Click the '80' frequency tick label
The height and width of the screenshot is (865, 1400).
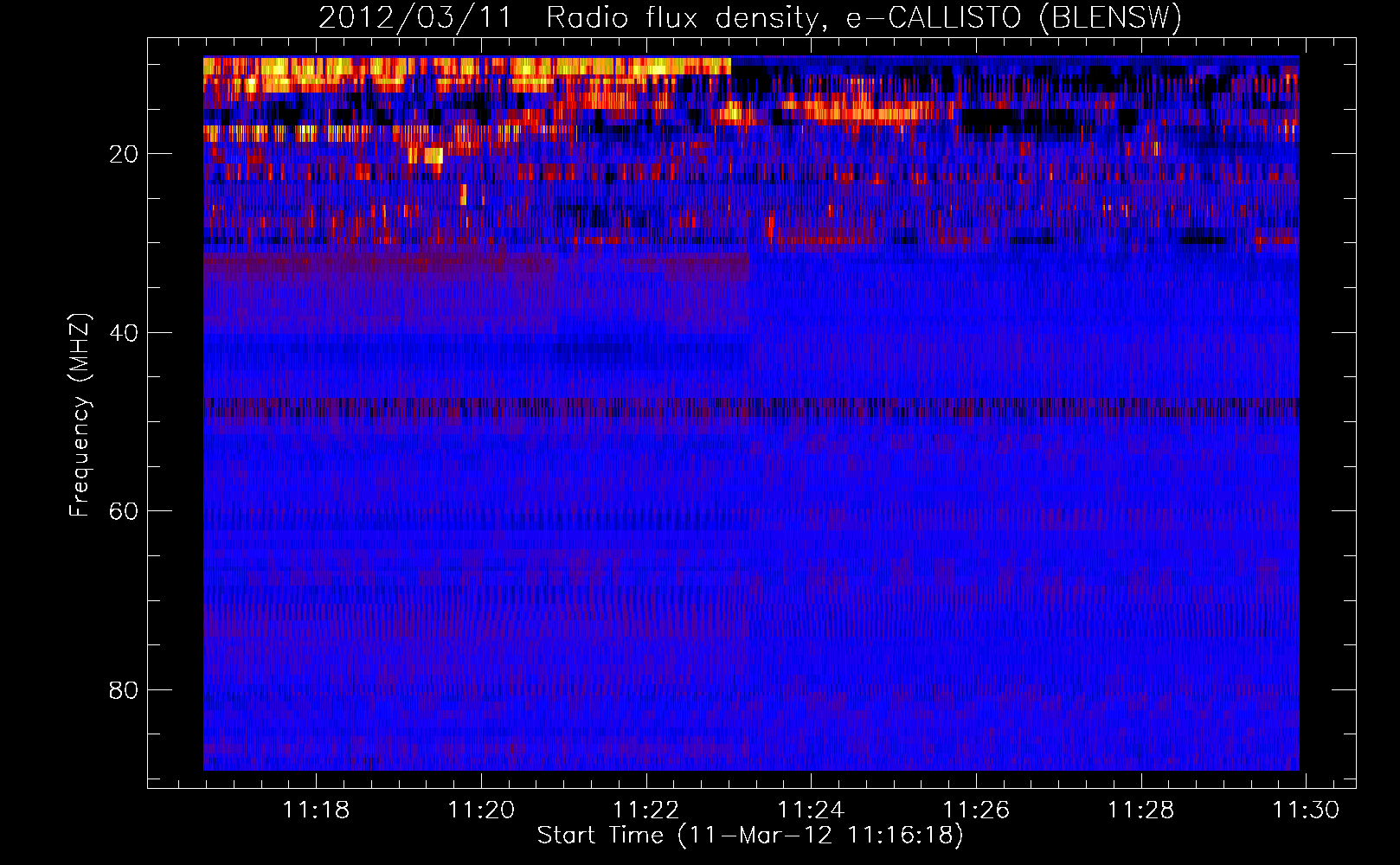(x=125, y=690)
